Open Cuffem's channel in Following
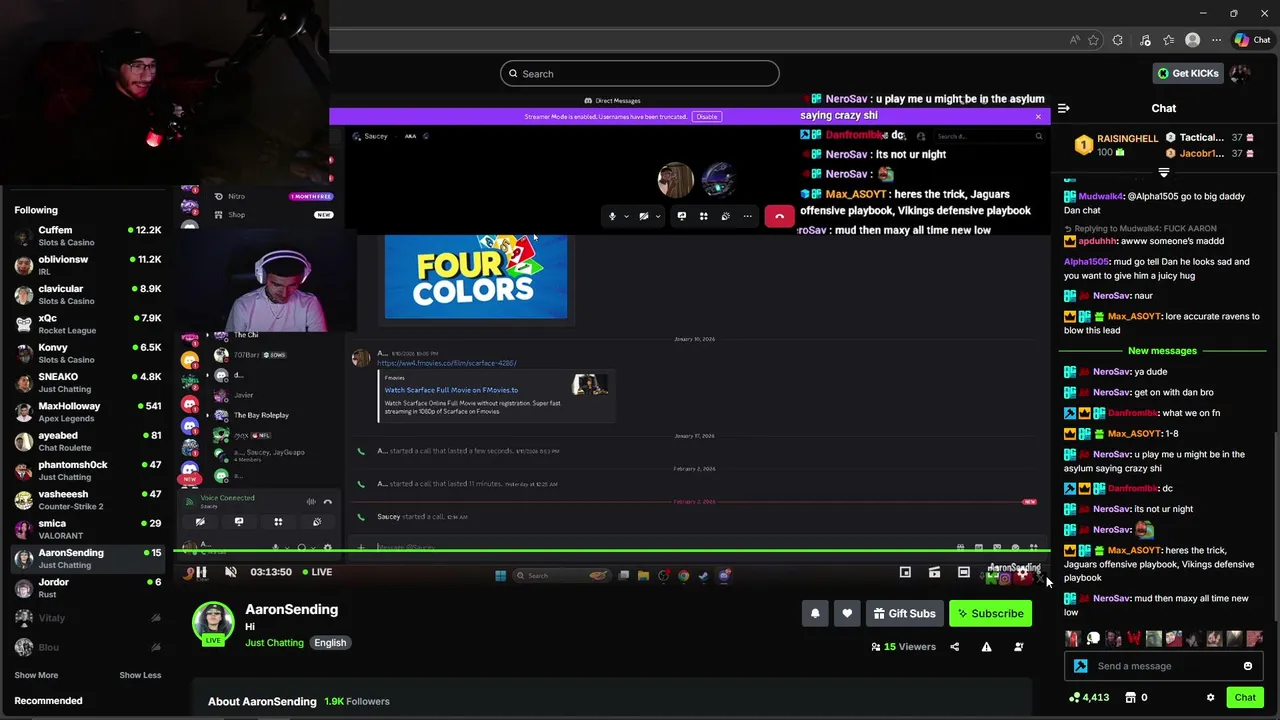 tap(88, 236)
